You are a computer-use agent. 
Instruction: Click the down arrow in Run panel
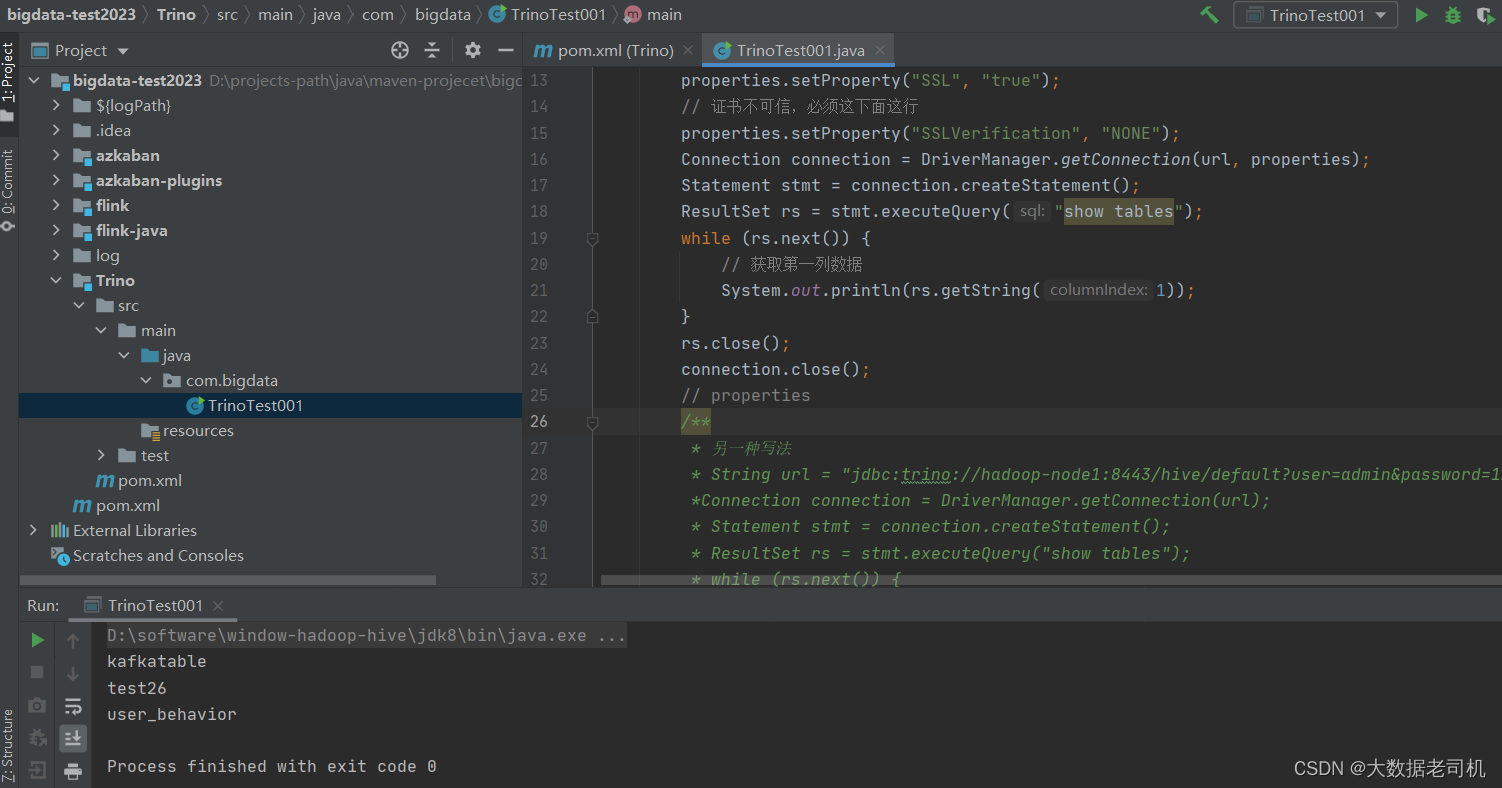point(73,672)
